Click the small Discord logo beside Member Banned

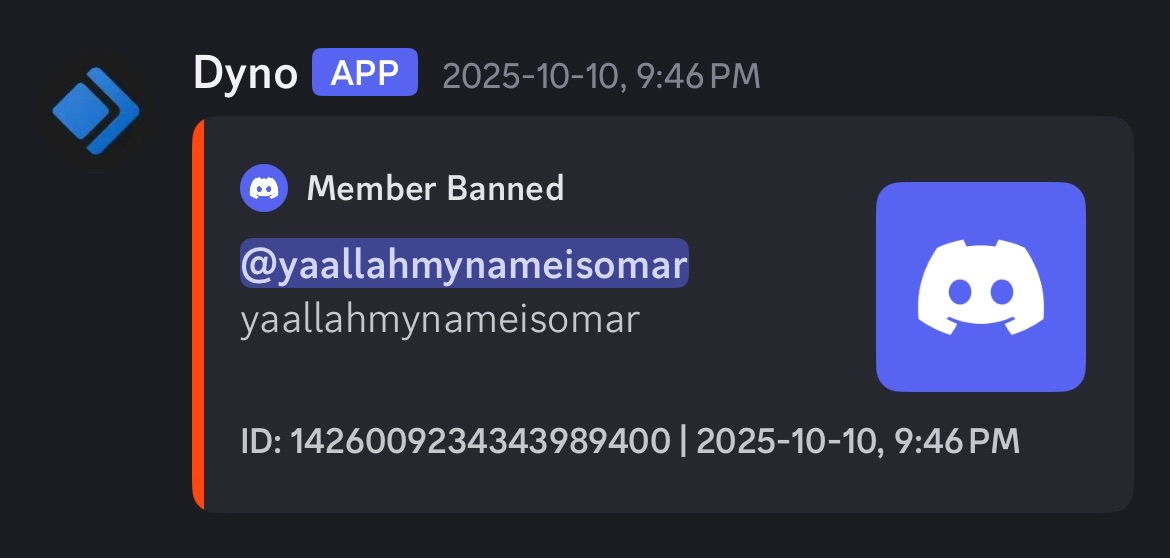pyautogui.click(x=264, y=188)
